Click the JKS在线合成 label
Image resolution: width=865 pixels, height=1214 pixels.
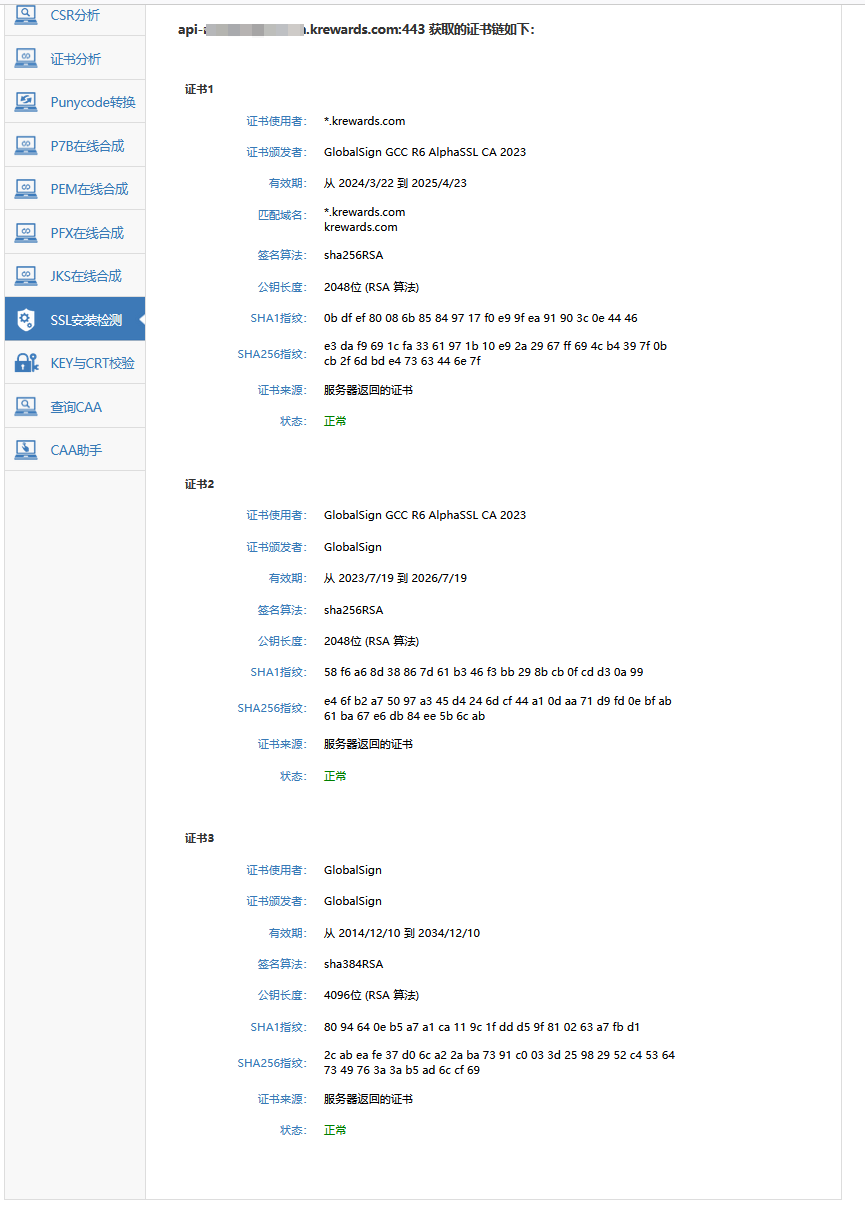[x=87, y=276]
